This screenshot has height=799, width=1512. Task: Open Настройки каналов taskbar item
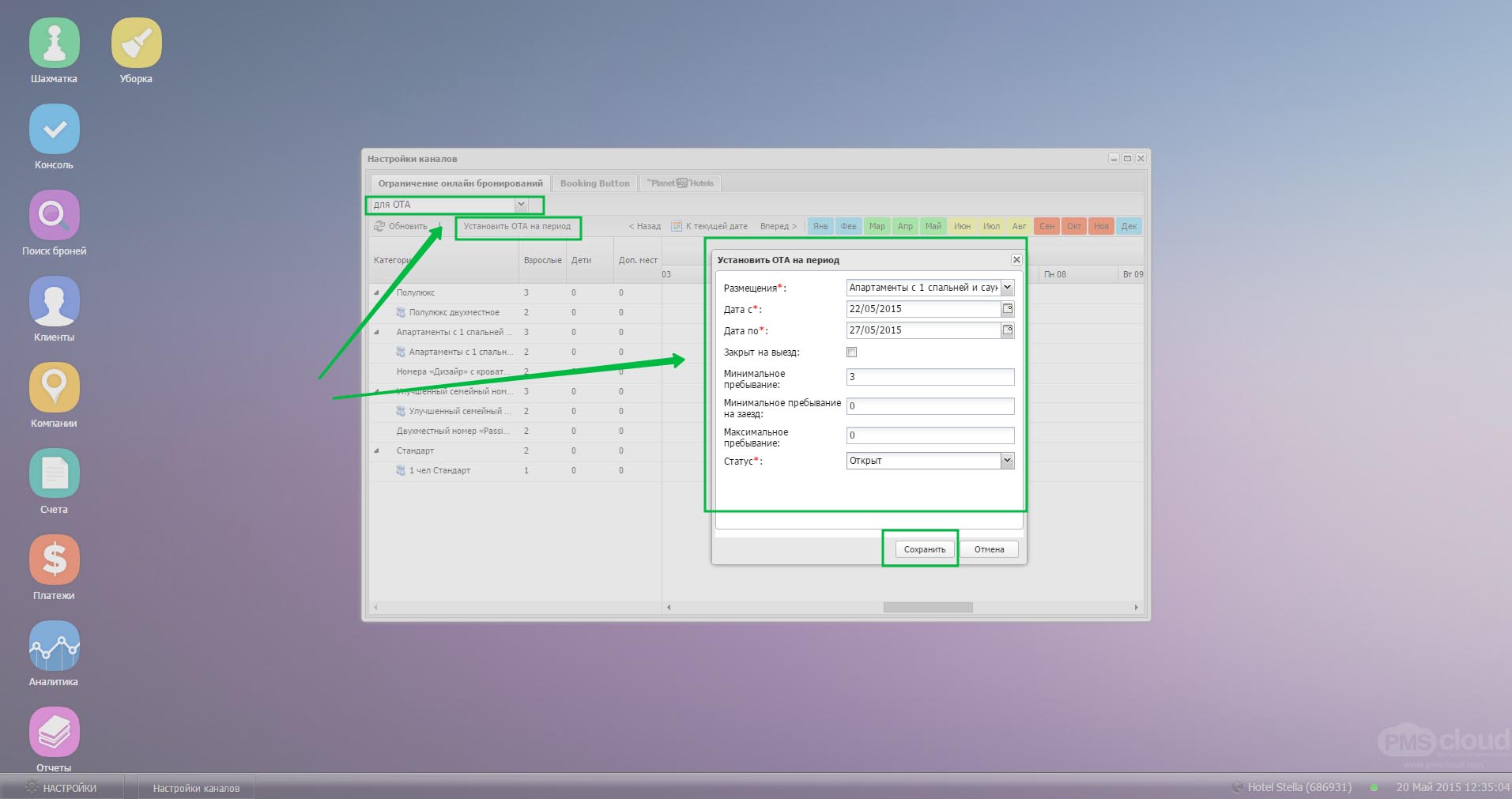tap(196, 788)
